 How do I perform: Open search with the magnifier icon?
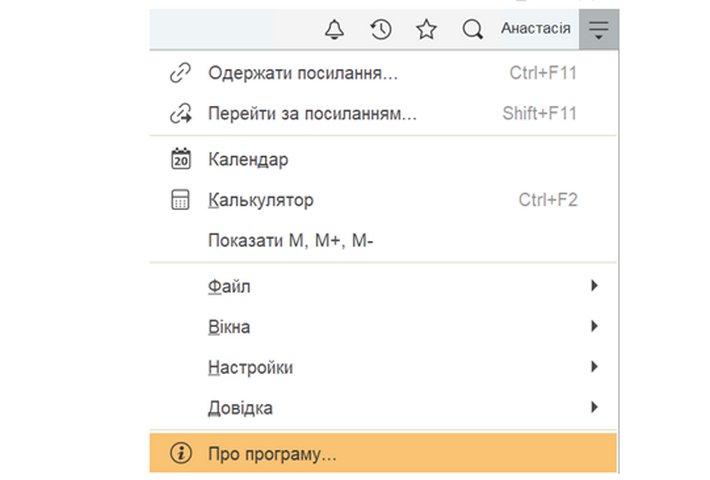point(472,30)
